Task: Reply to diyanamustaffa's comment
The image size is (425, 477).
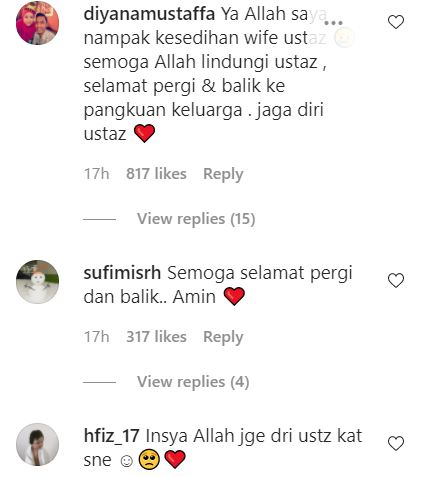Action: pos(223,174)
